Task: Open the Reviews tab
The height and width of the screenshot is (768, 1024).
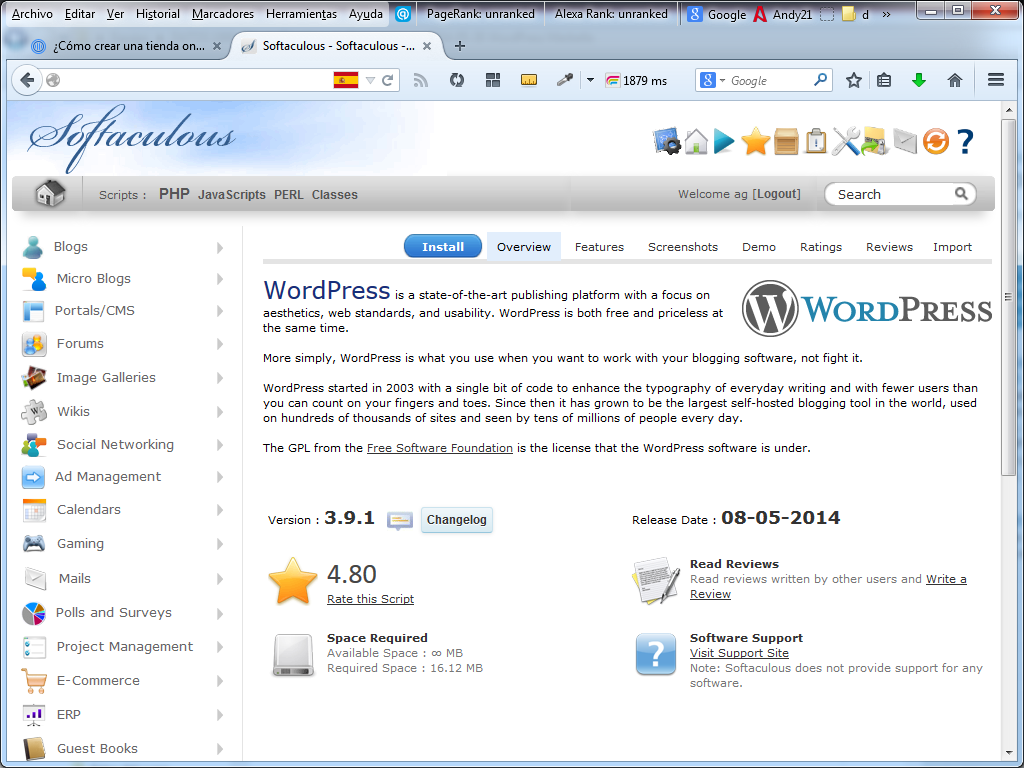Action: (889, 247)
